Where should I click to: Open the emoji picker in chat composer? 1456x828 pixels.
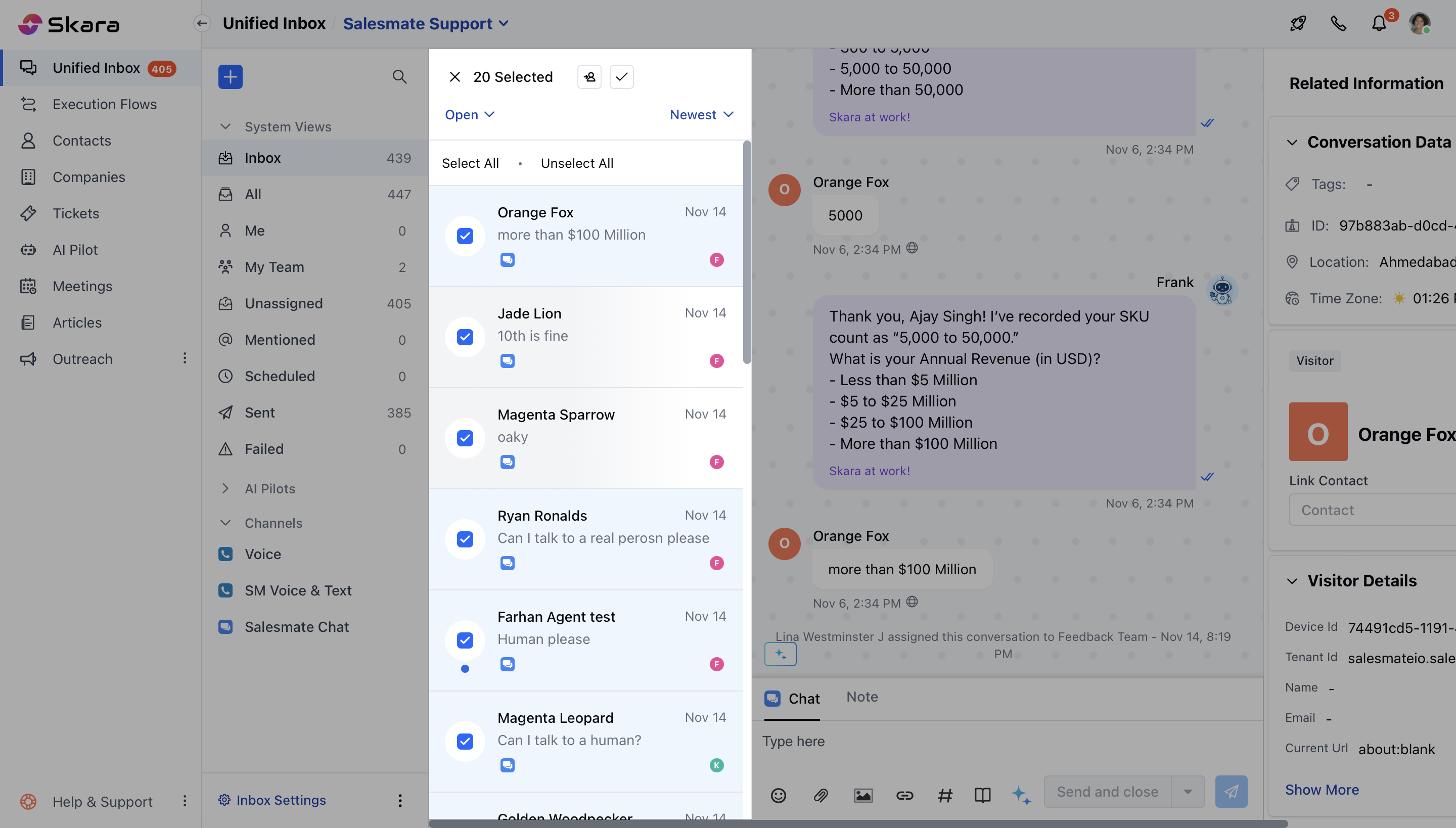tap(778, 795)
